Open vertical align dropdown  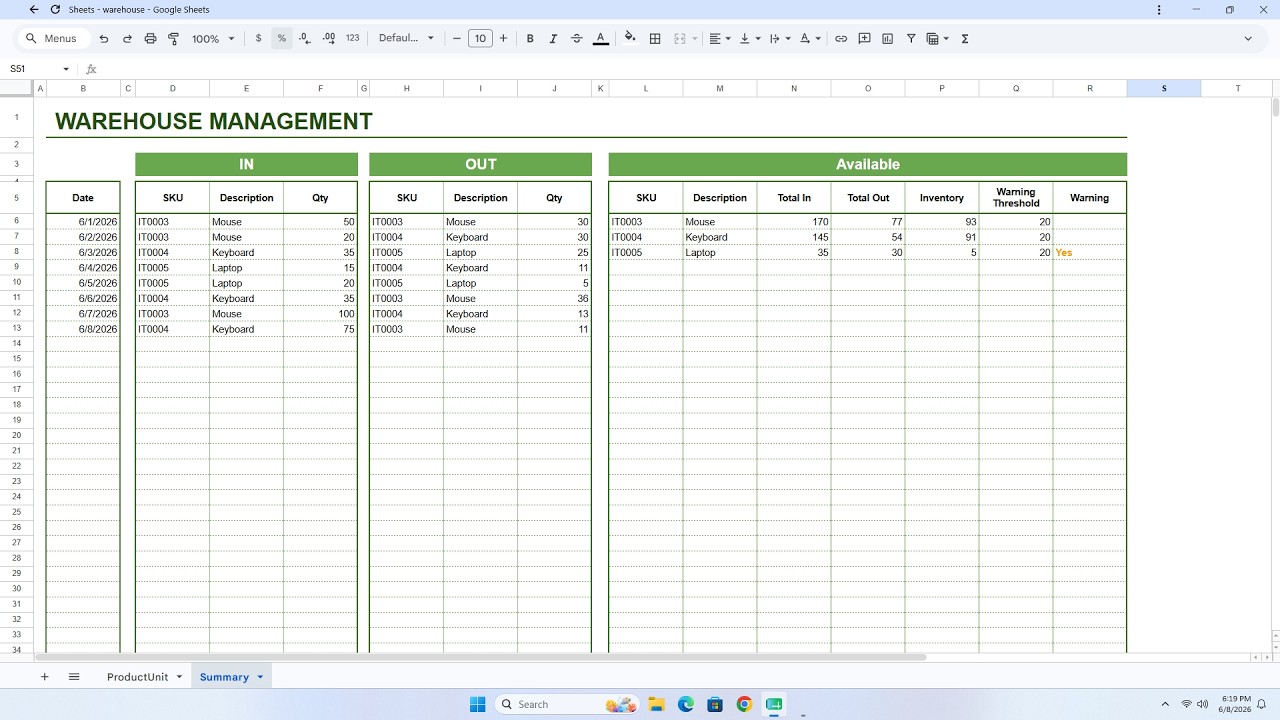point(750,38)
